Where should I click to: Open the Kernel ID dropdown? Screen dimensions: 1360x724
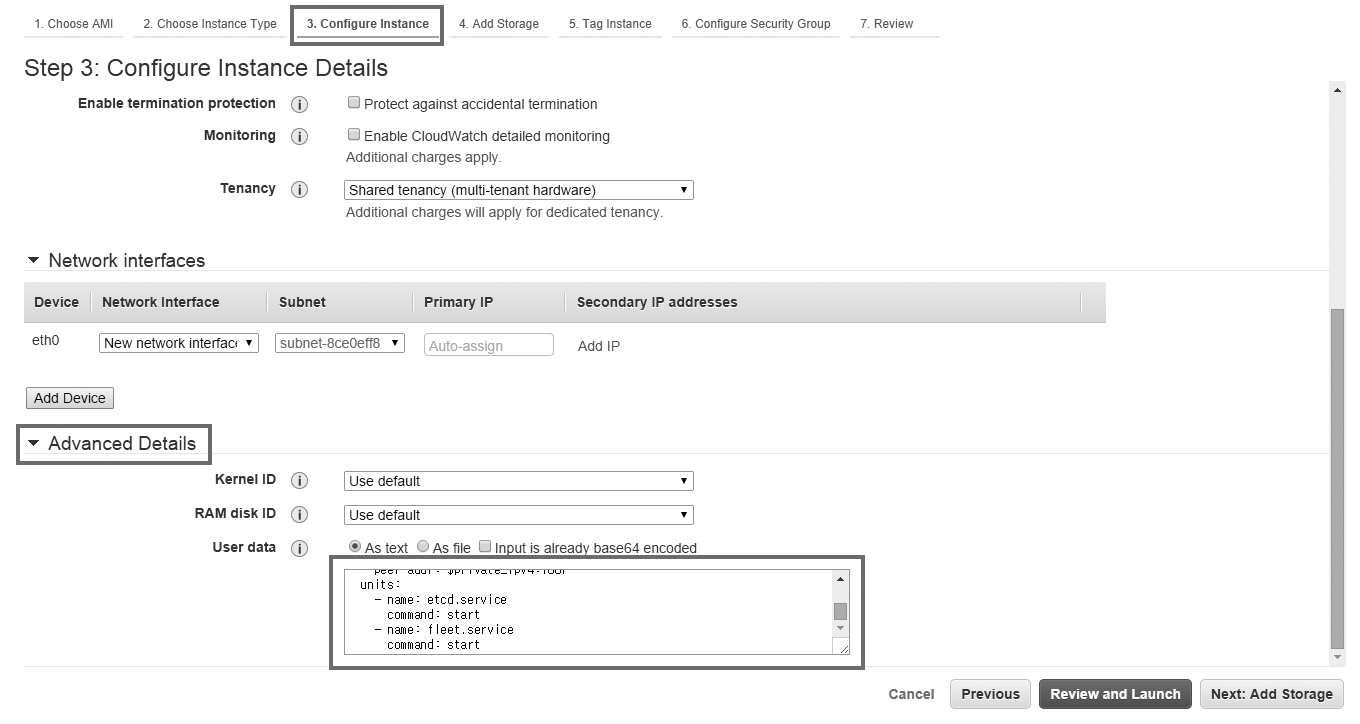(518, 481)
